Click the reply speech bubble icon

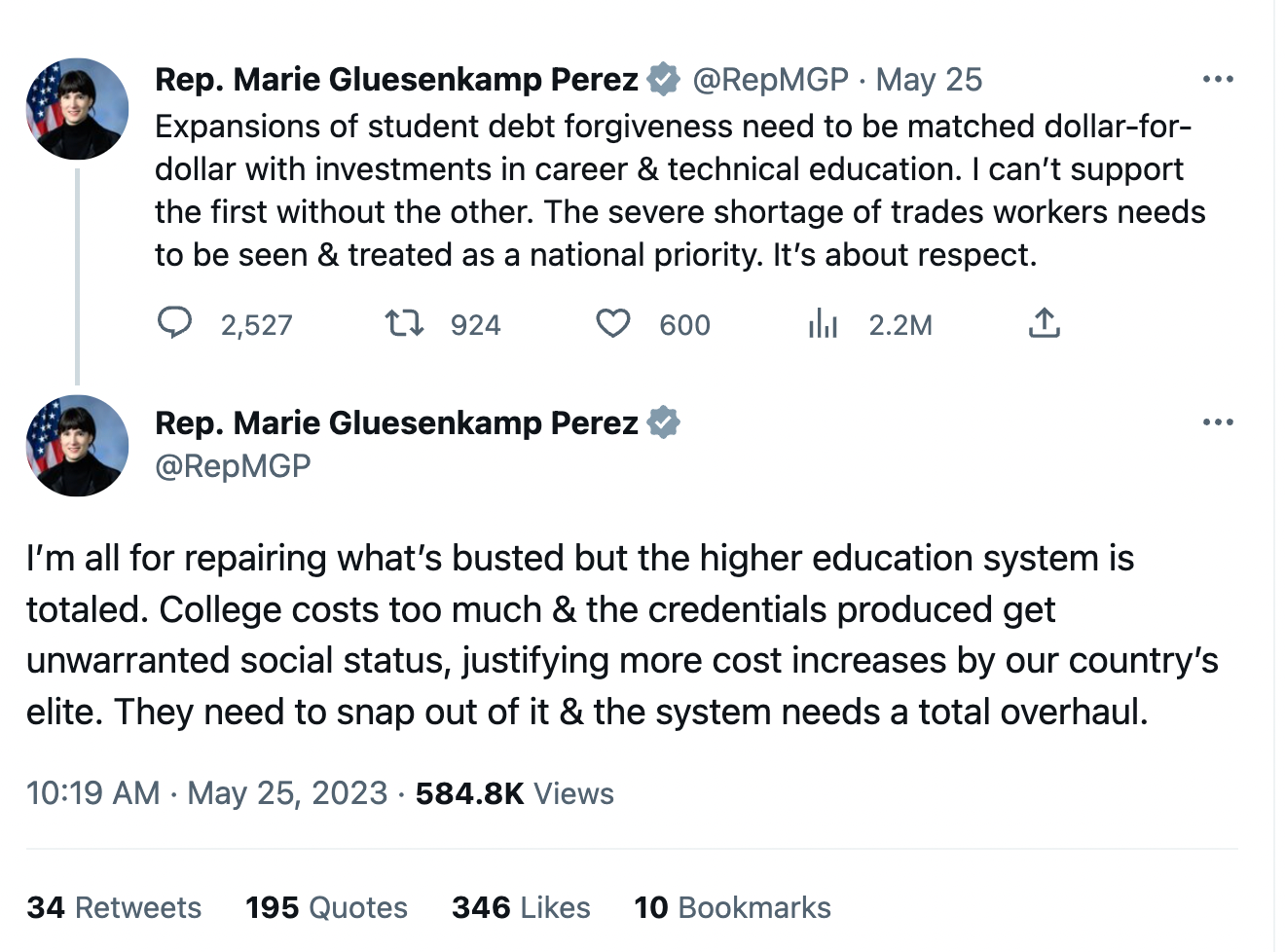(x=175, y=322)
